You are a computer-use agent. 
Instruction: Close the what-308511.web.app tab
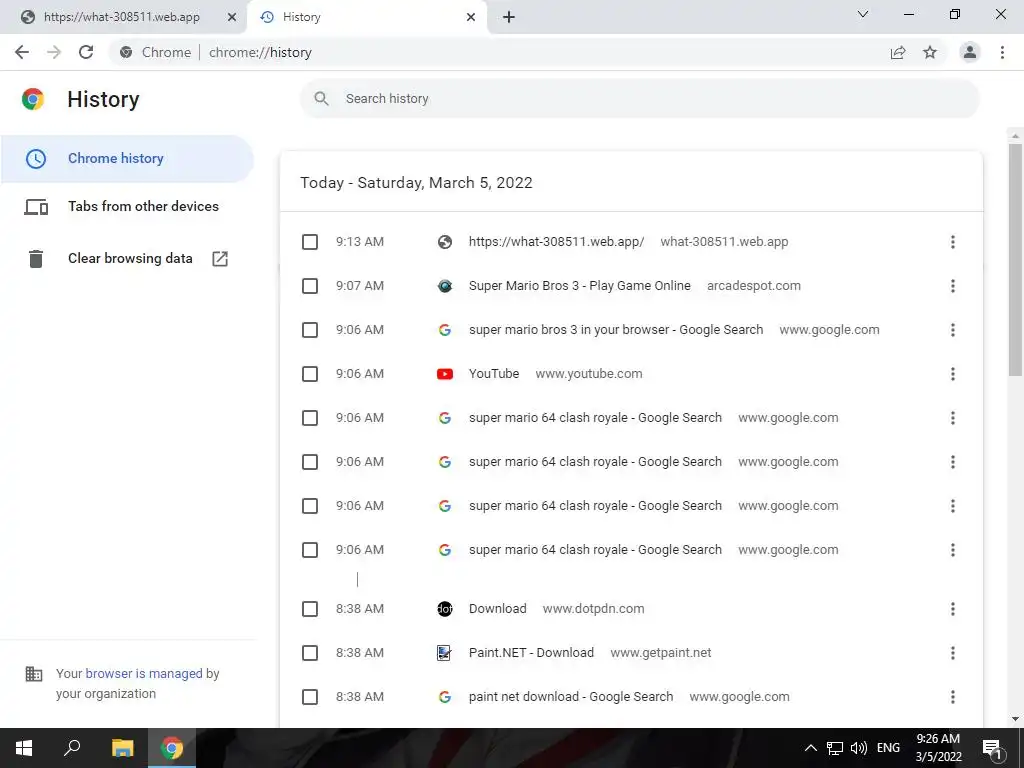(232, 17)
